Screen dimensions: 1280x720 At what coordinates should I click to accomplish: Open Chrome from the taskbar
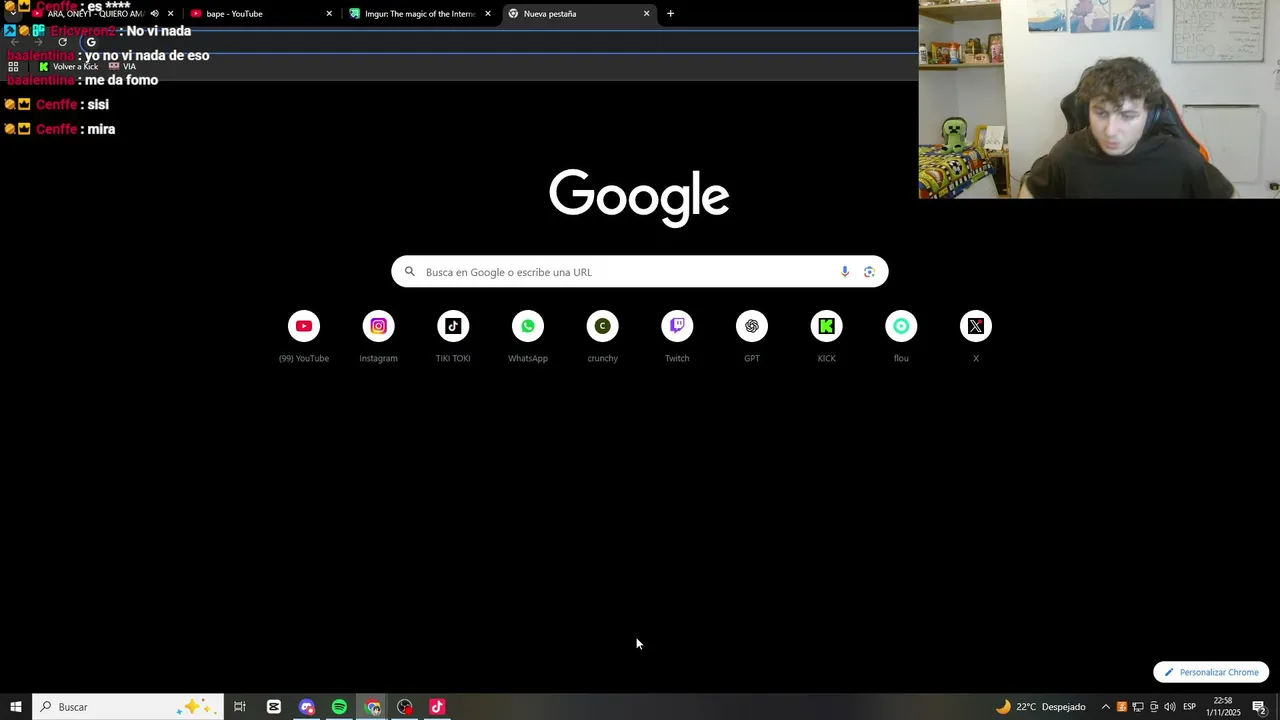pyautogui.click(x=372, y=707)
